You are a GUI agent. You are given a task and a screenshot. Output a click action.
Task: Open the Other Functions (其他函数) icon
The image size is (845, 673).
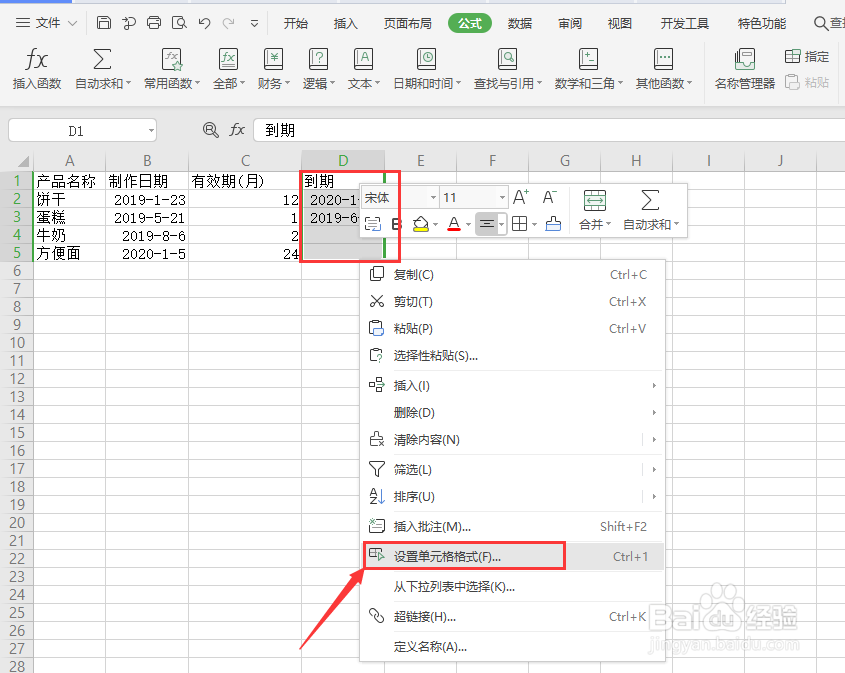pos(663,59)
